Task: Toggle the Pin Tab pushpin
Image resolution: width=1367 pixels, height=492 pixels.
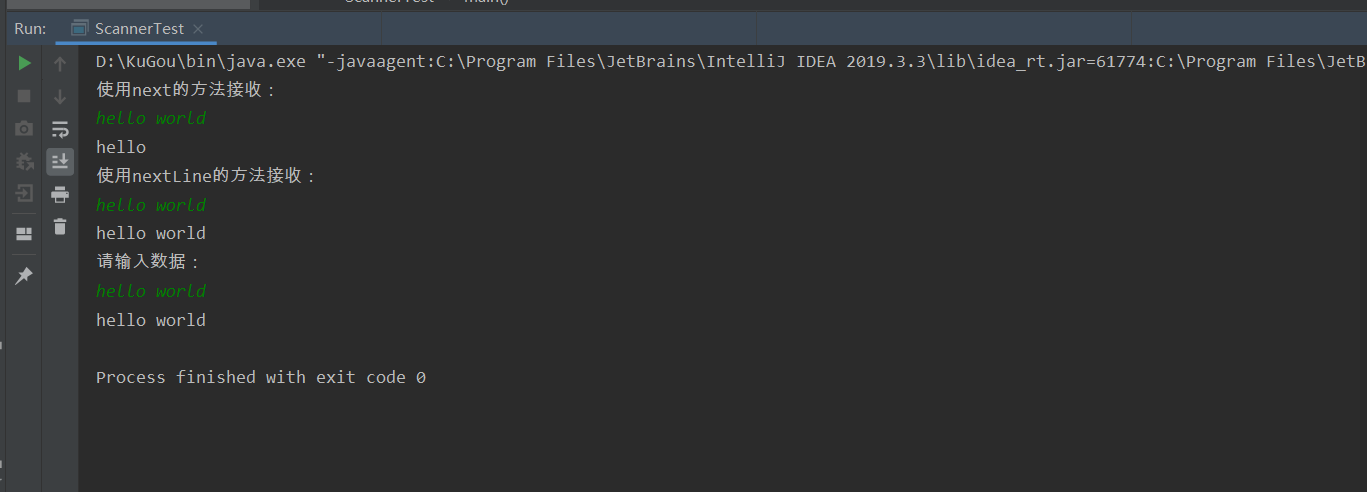Action: (24, 275)
